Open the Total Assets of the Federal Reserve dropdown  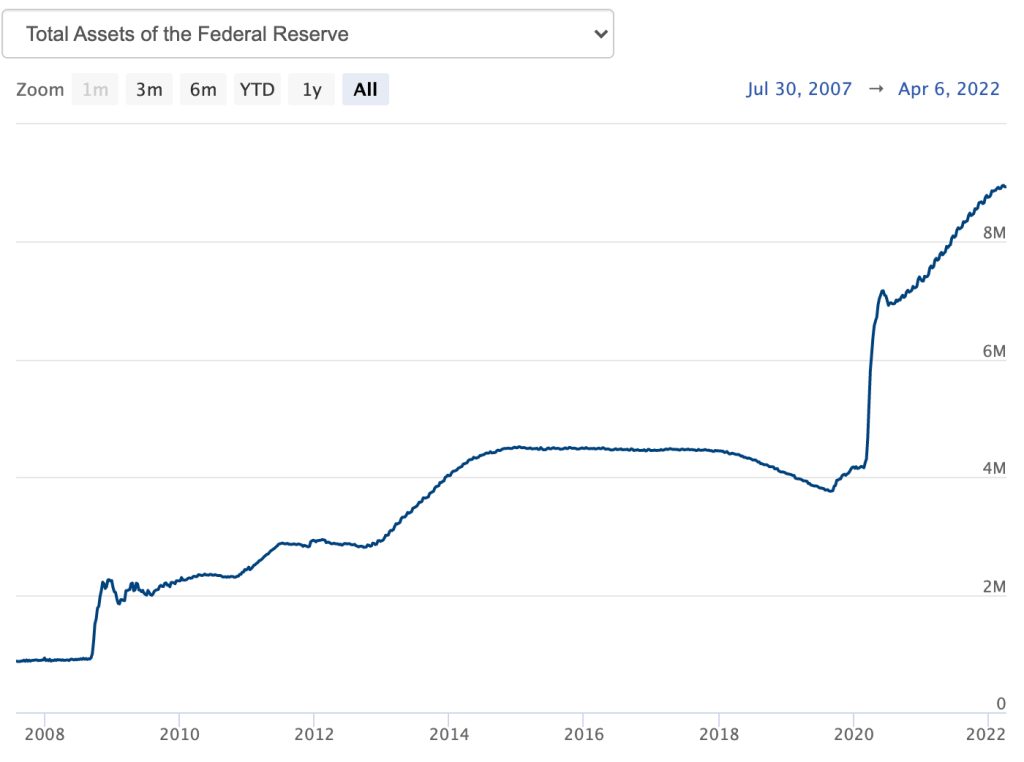[307, 34]
